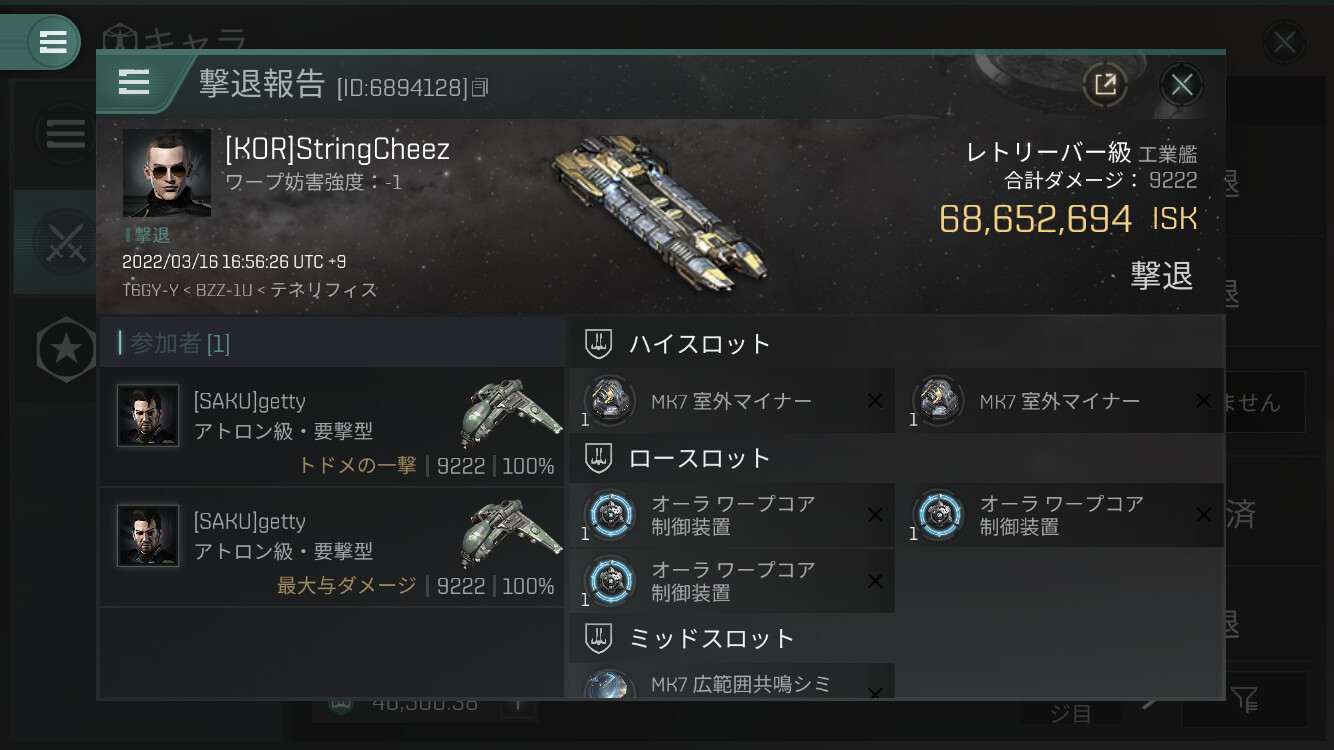Select second MK7 室外マイナー module on right
This screenshot has height=750, width=1334.
(x=1060, y=401)
